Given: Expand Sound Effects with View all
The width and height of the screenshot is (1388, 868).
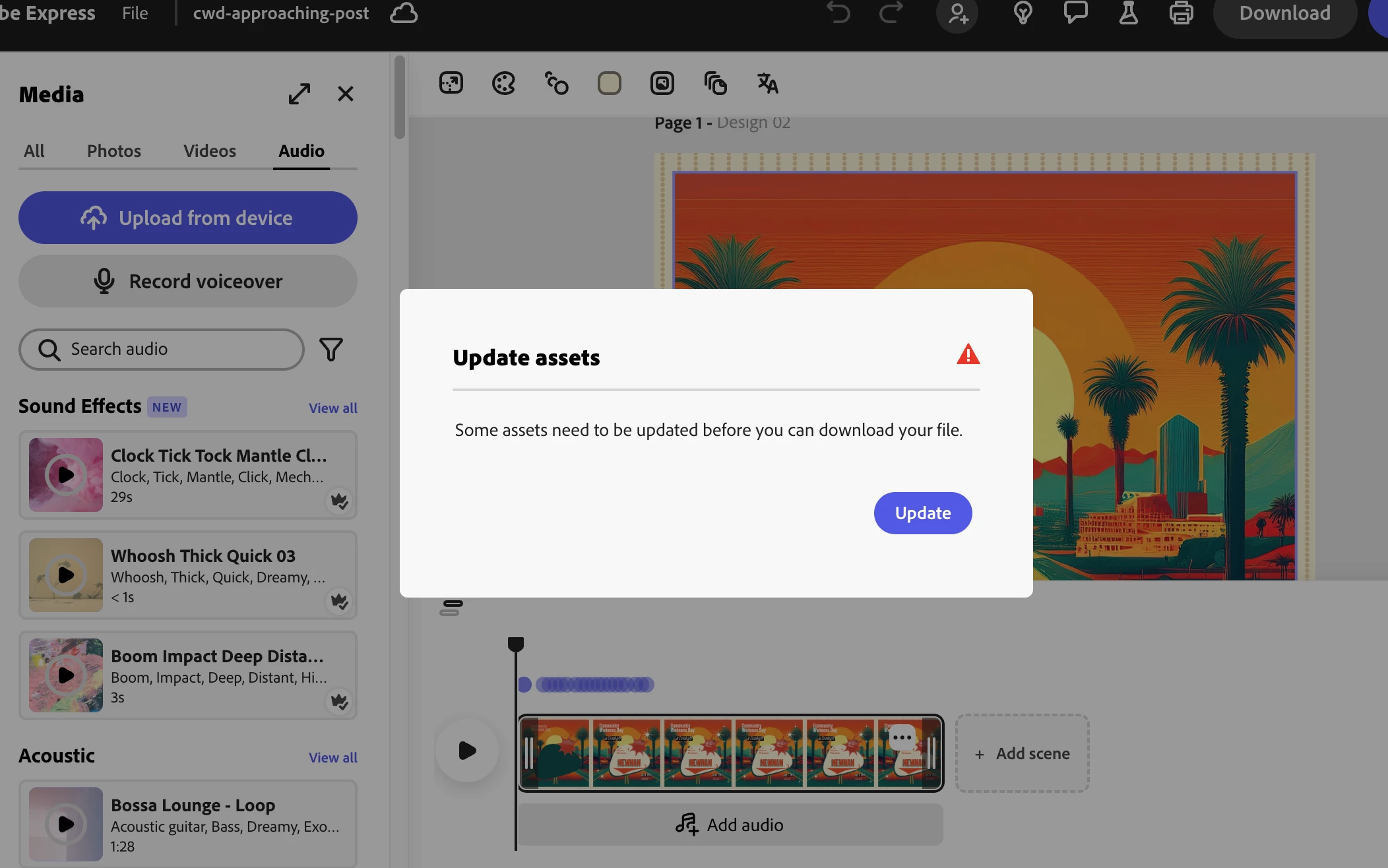Looking at the screenshot, I should coord(332,408).
